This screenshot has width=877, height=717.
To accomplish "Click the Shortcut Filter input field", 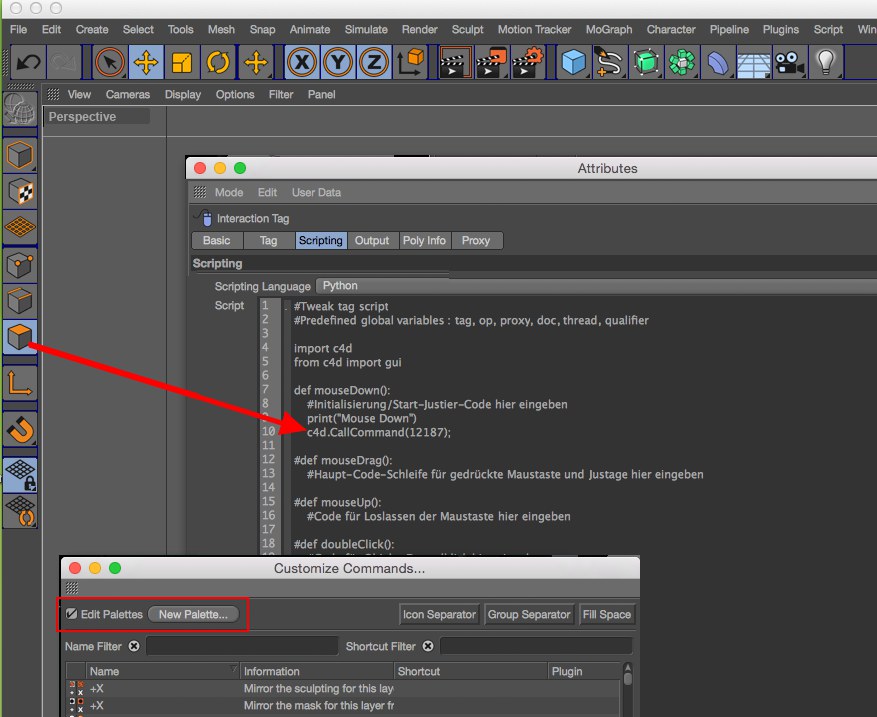I will coord(536,646).
